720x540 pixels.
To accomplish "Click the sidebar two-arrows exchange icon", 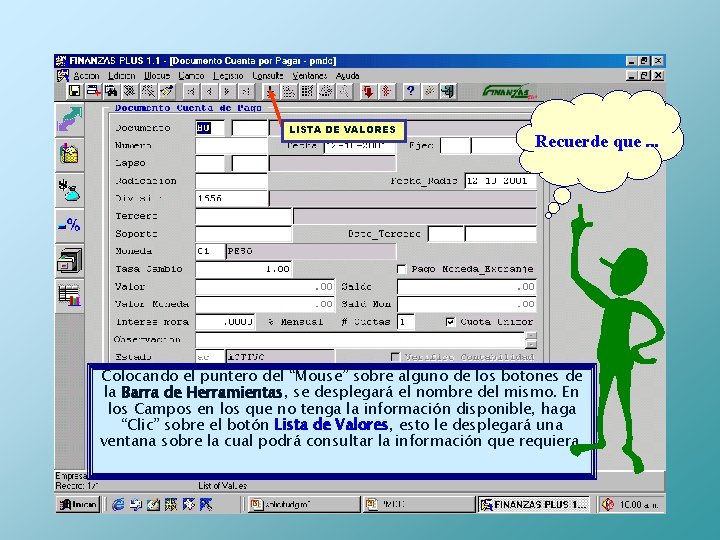I will tap(69, 120).
